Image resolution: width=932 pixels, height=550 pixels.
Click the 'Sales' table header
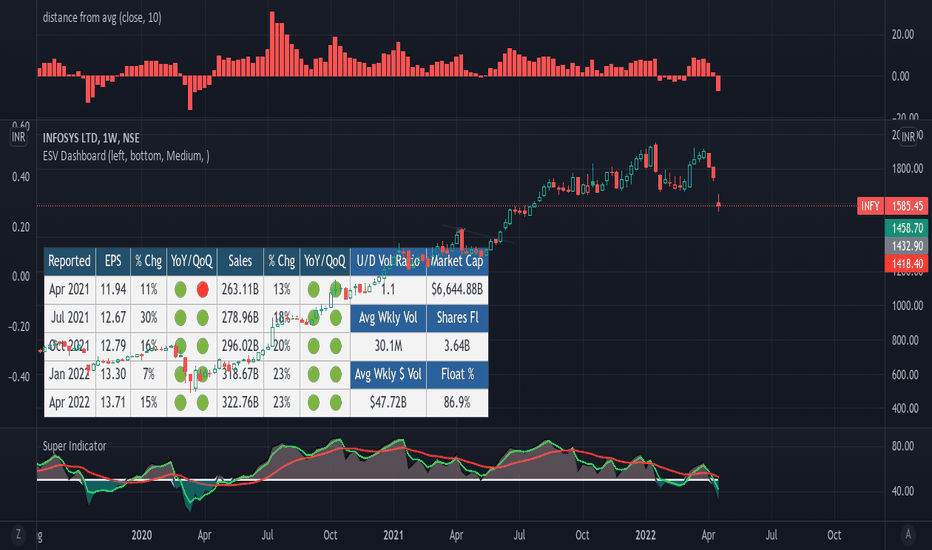pos(240,261)
